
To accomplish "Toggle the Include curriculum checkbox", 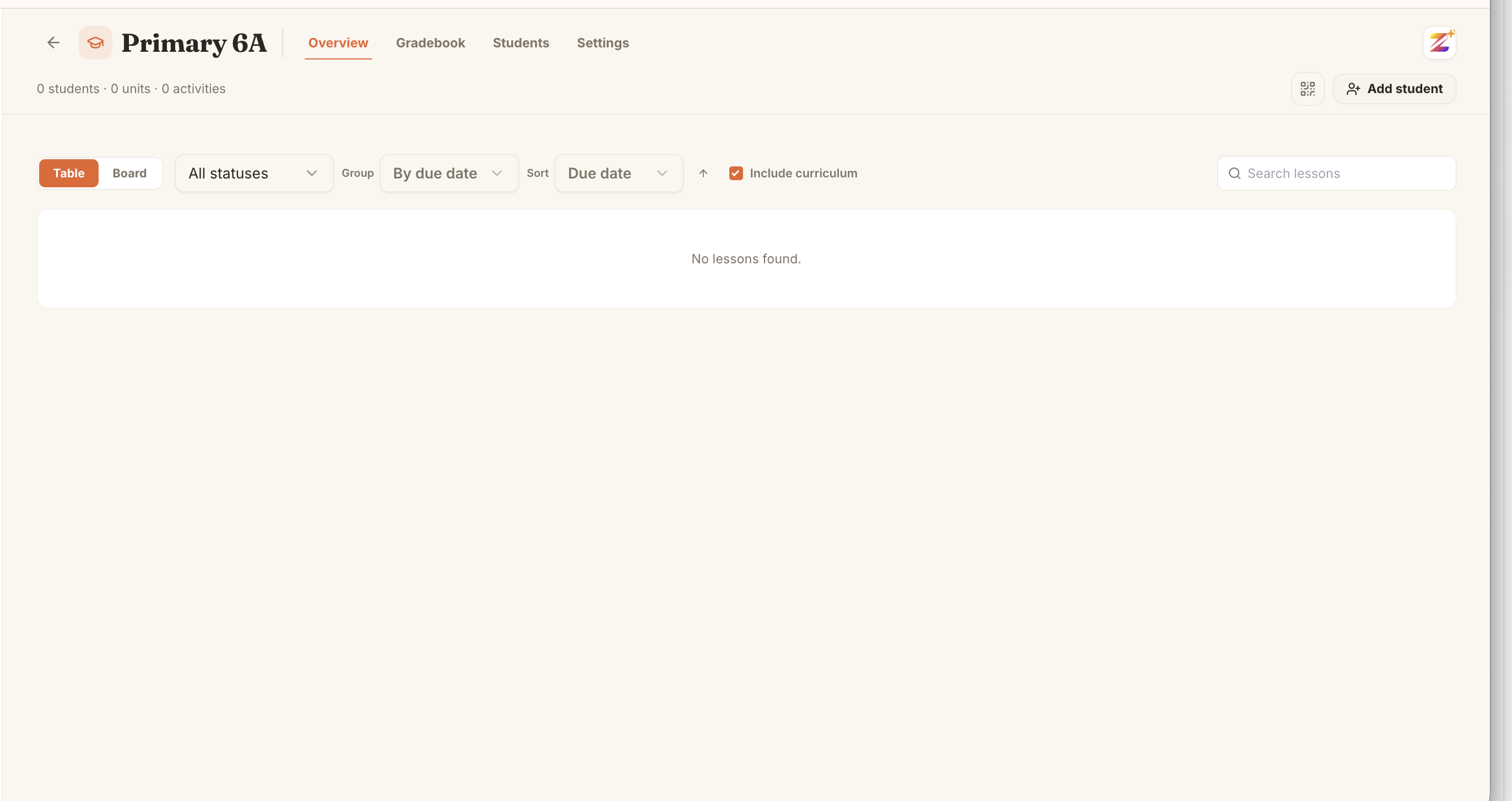I will (x=735, y=173).
